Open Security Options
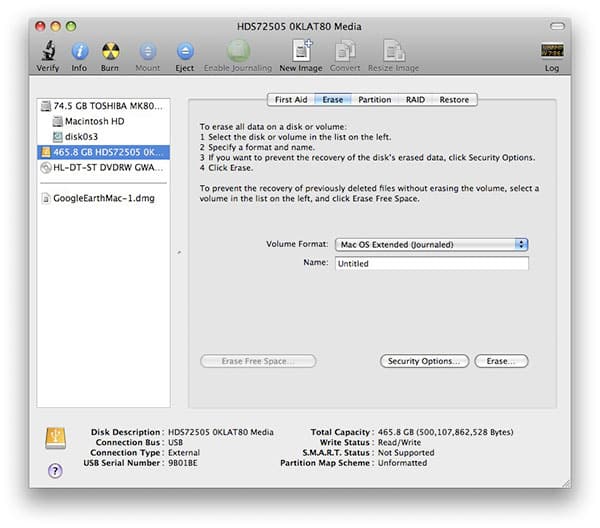This screenshot has height=528, width=600. (424, 361)
